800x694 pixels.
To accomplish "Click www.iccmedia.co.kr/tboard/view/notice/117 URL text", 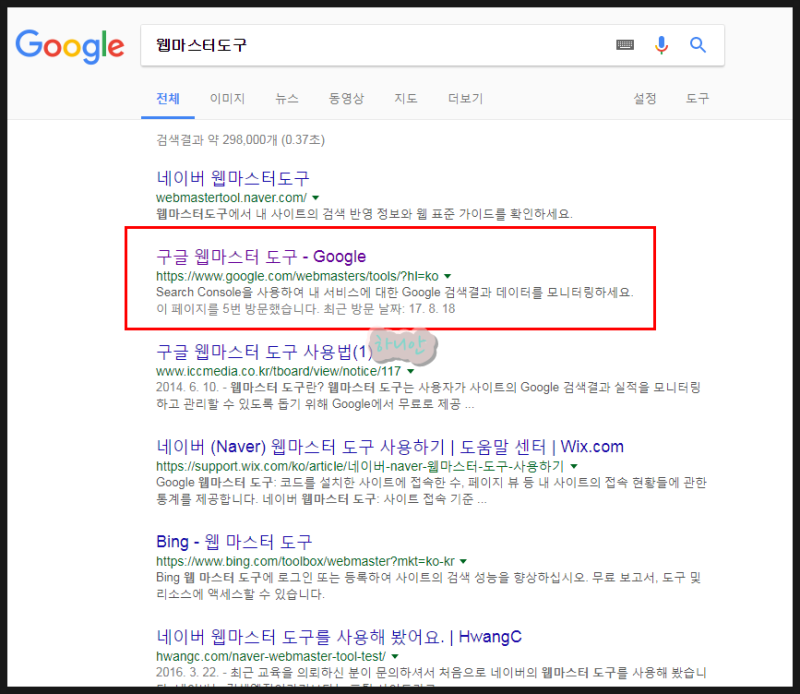I will click(x=279, y=371).
